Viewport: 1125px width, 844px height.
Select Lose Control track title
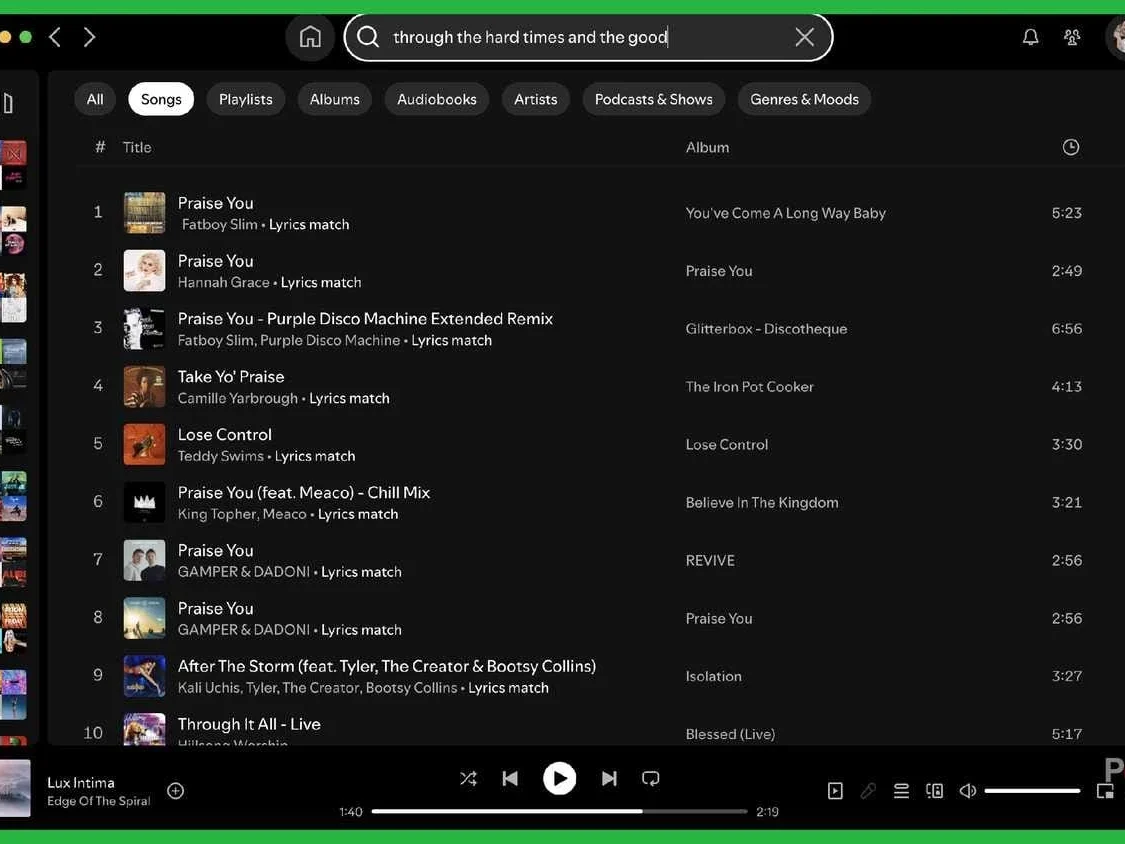[225, 435]
